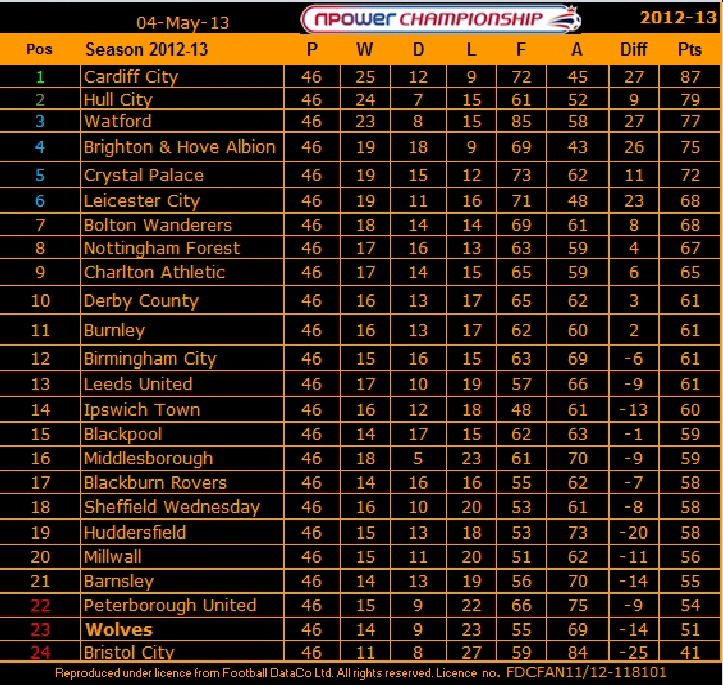Click Watford's goals for value 85

[x=521, y=121]
